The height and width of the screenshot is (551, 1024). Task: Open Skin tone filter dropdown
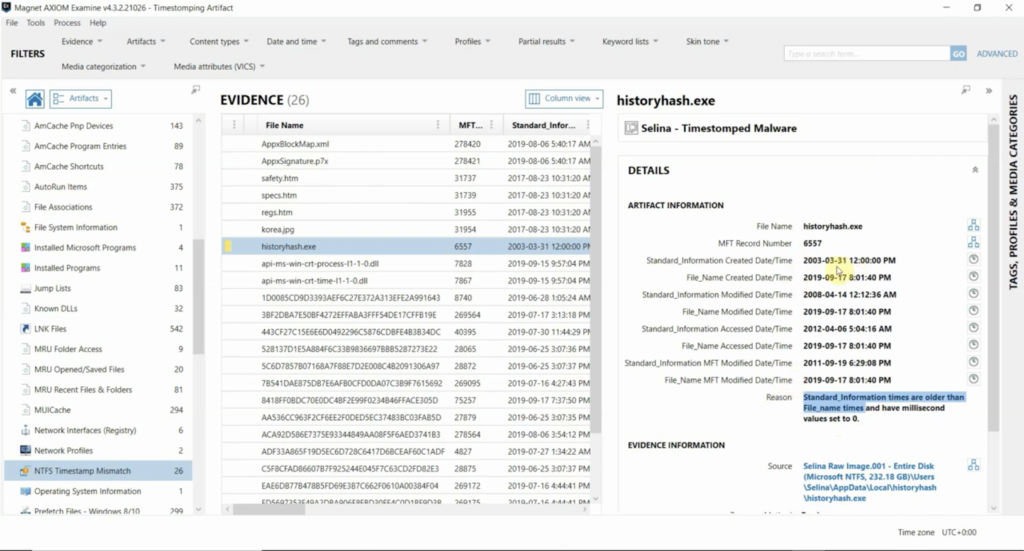pos(707,41)
